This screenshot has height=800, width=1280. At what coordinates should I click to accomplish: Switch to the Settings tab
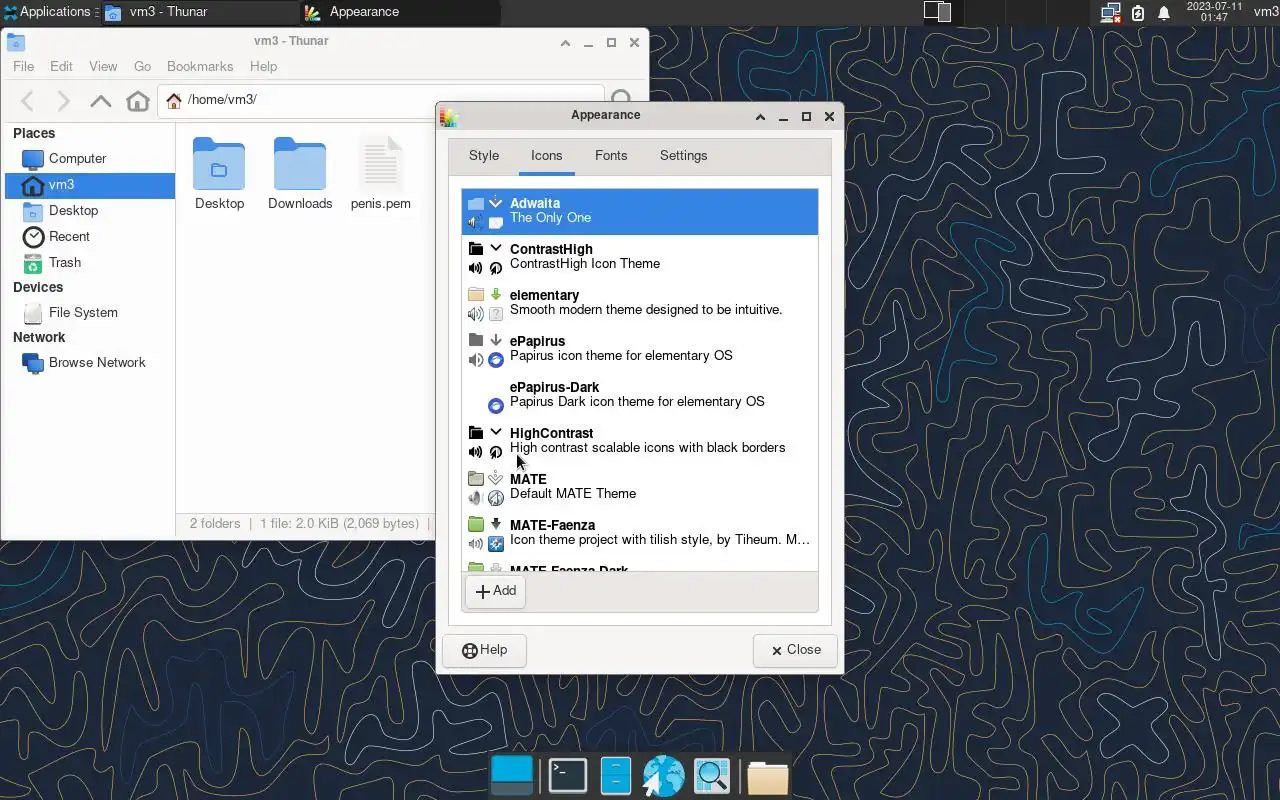pyautogui.click(x=683, y=156)
